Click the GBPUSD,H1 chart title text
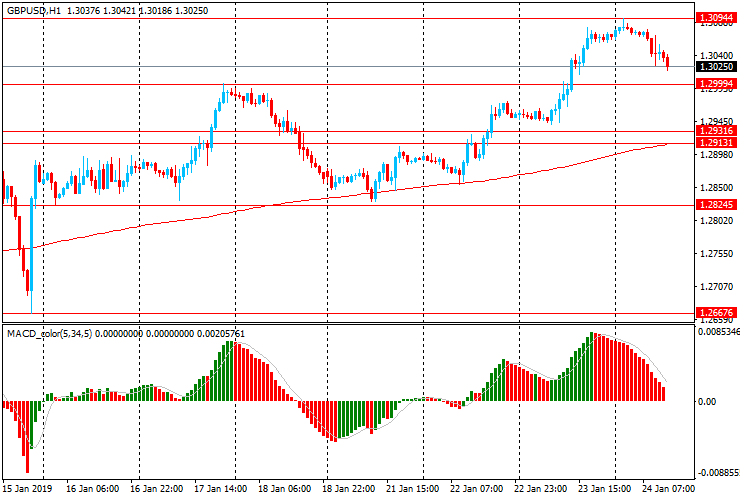This screenshot has height=500, width=740. [34, 10]
